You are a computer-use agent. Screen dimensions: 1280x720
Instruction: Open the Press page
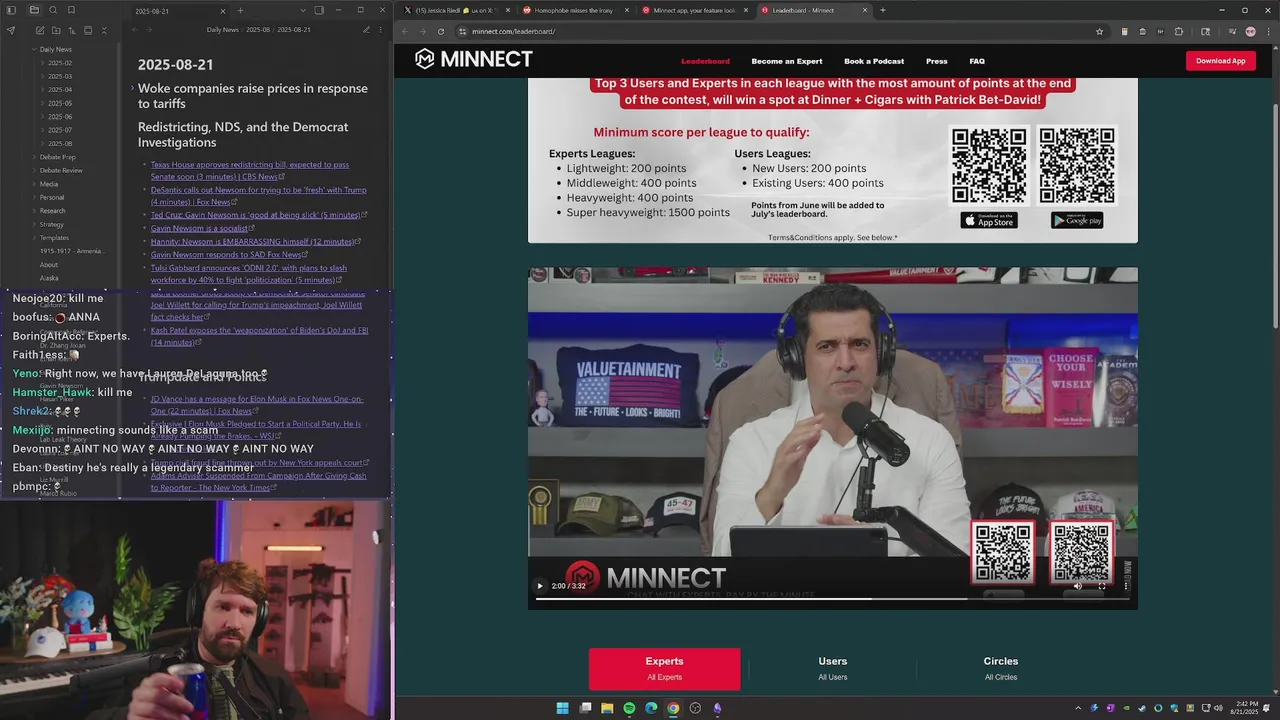coord(937,61)
